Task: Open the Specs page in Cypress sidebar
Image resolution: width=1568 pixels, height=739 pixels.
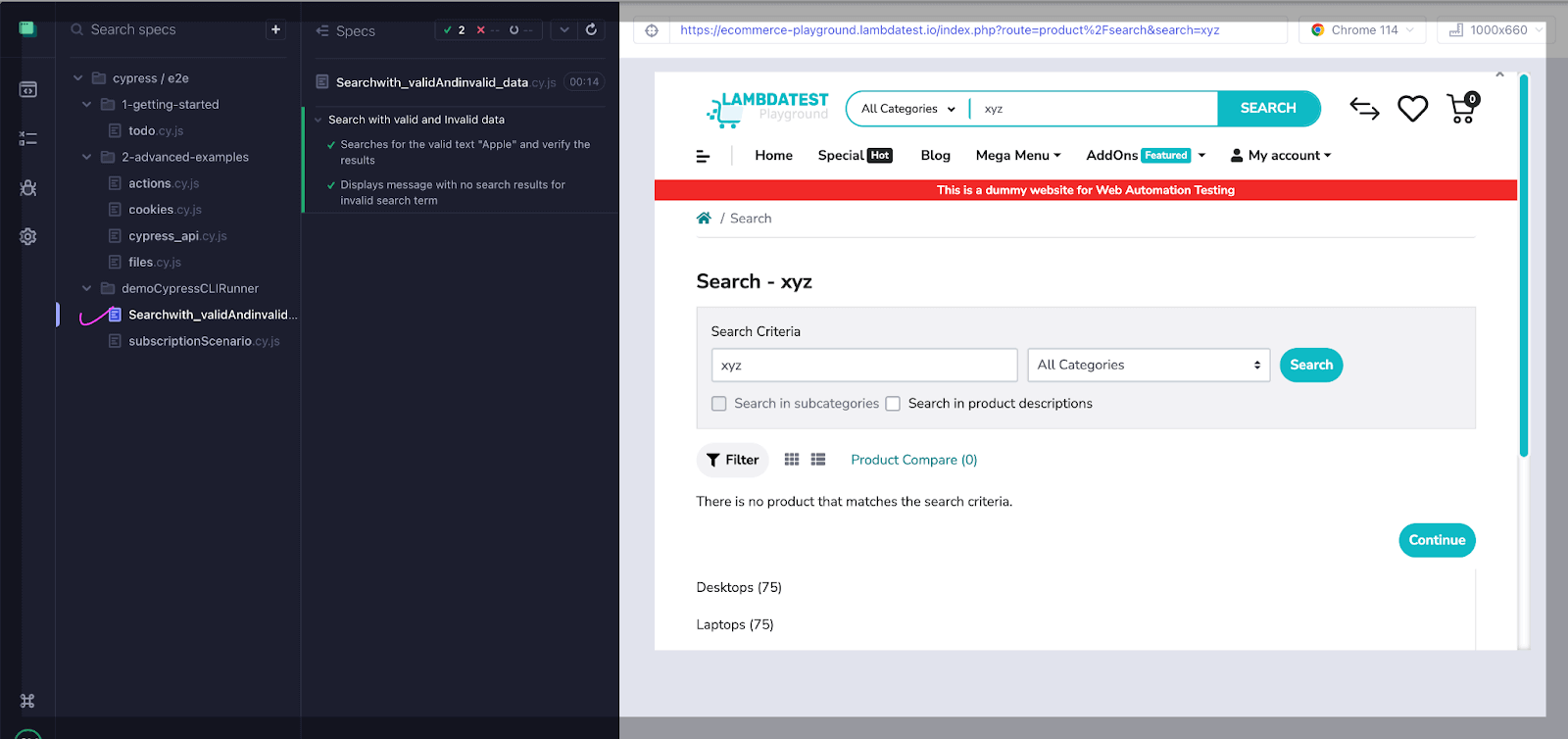Action: 27,89
